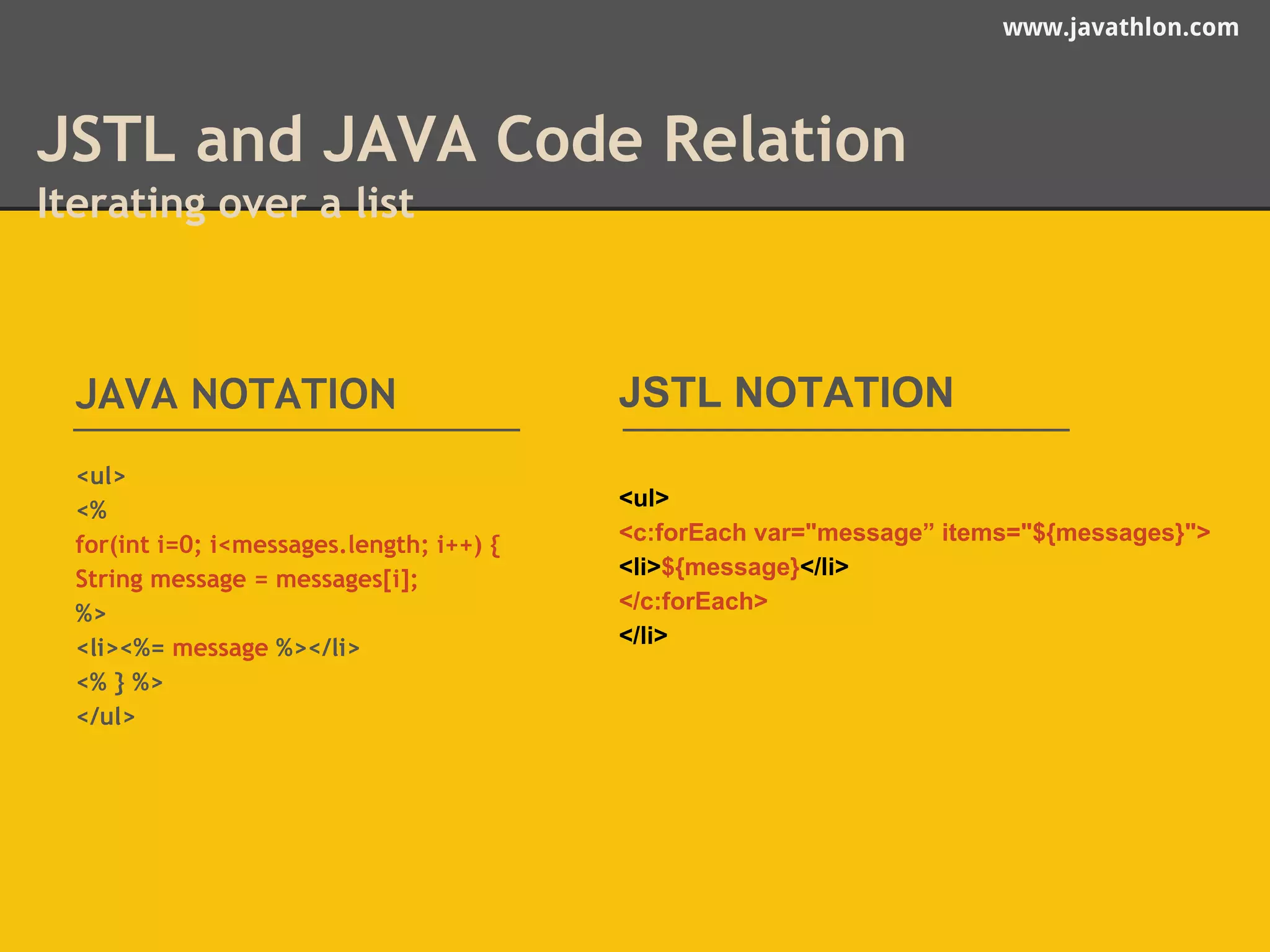Click the opening <ul> under Java notation

(100, 476)
